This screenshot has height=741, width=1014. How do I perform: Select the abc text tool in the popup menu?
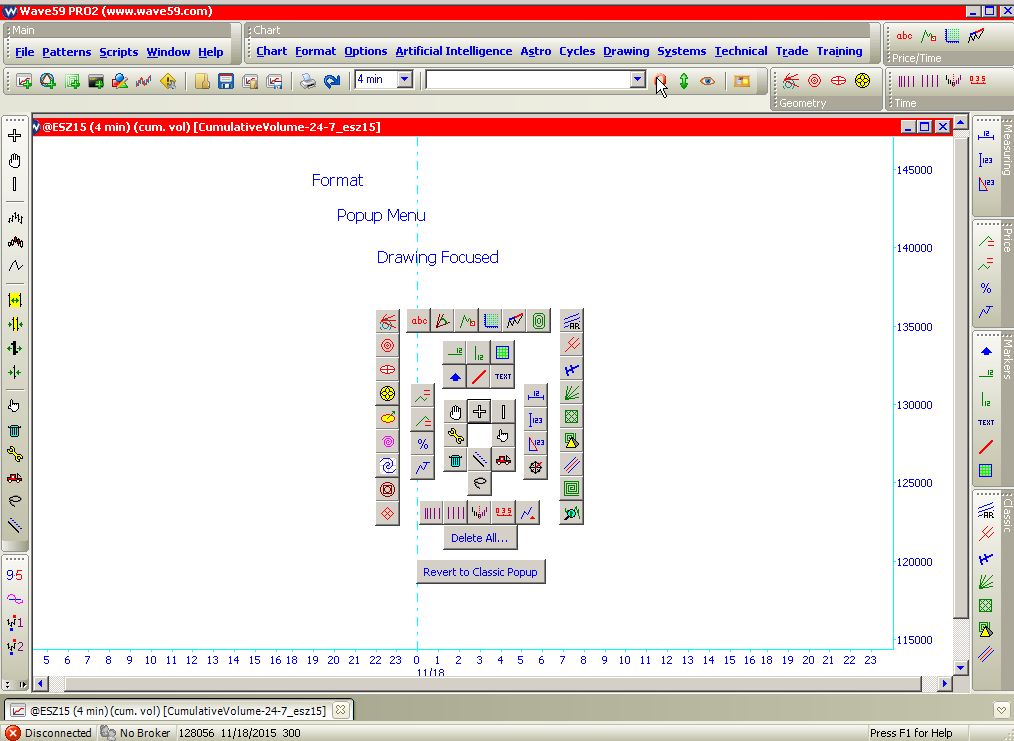click(x=419, y=321)
